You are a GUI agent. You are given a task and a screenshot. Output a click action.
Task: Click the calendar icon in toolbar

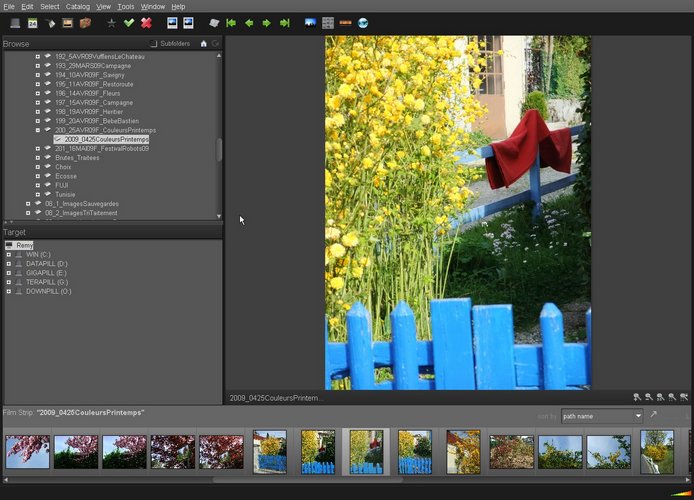(x=32, y=23)
